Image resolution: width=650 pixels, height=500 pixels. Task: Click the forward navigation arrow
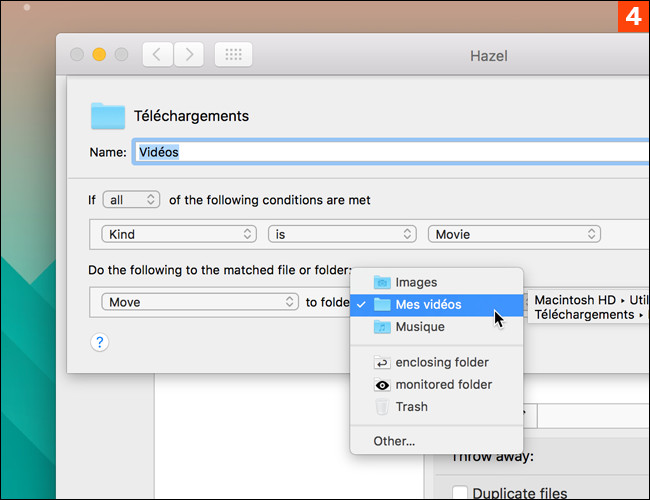pos(189,54)
